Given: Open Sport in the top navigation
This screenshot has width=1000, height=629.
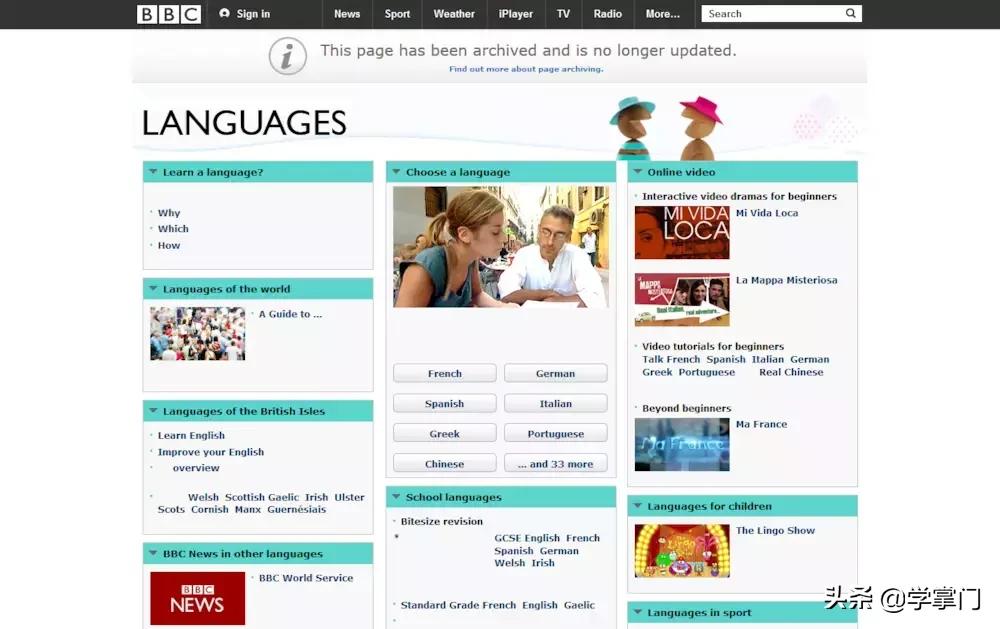Looking at the screenshot, I should coord(397,13).
